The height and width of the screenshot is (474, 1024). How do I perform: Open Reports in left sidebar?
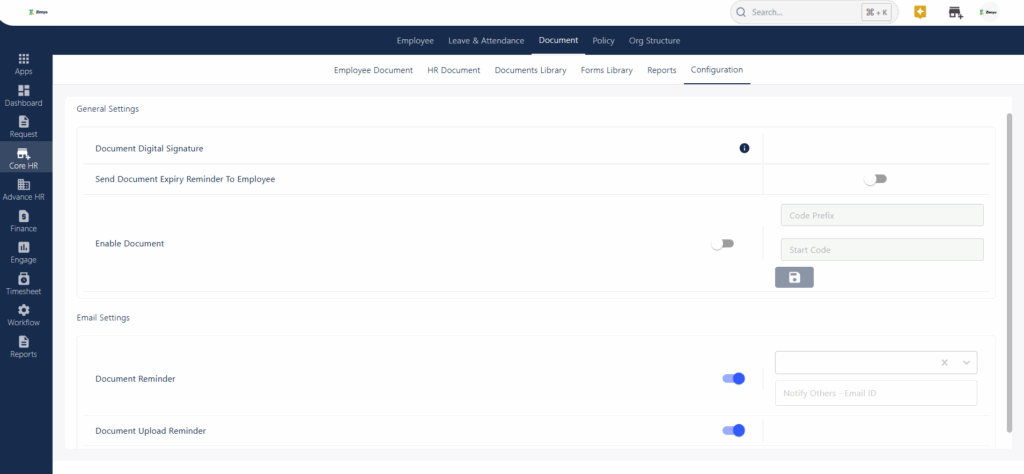pos(24,346)
